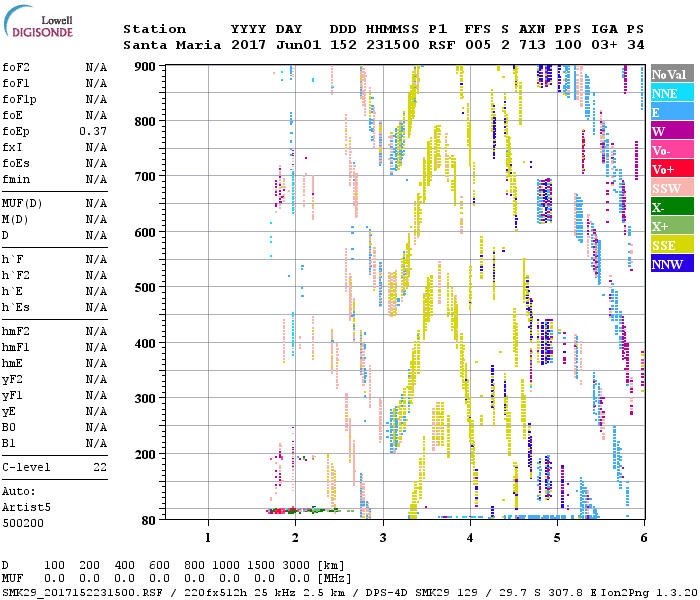
Task: Select the SSW salmon legend swatch
Action: click(x=672, y=188)
